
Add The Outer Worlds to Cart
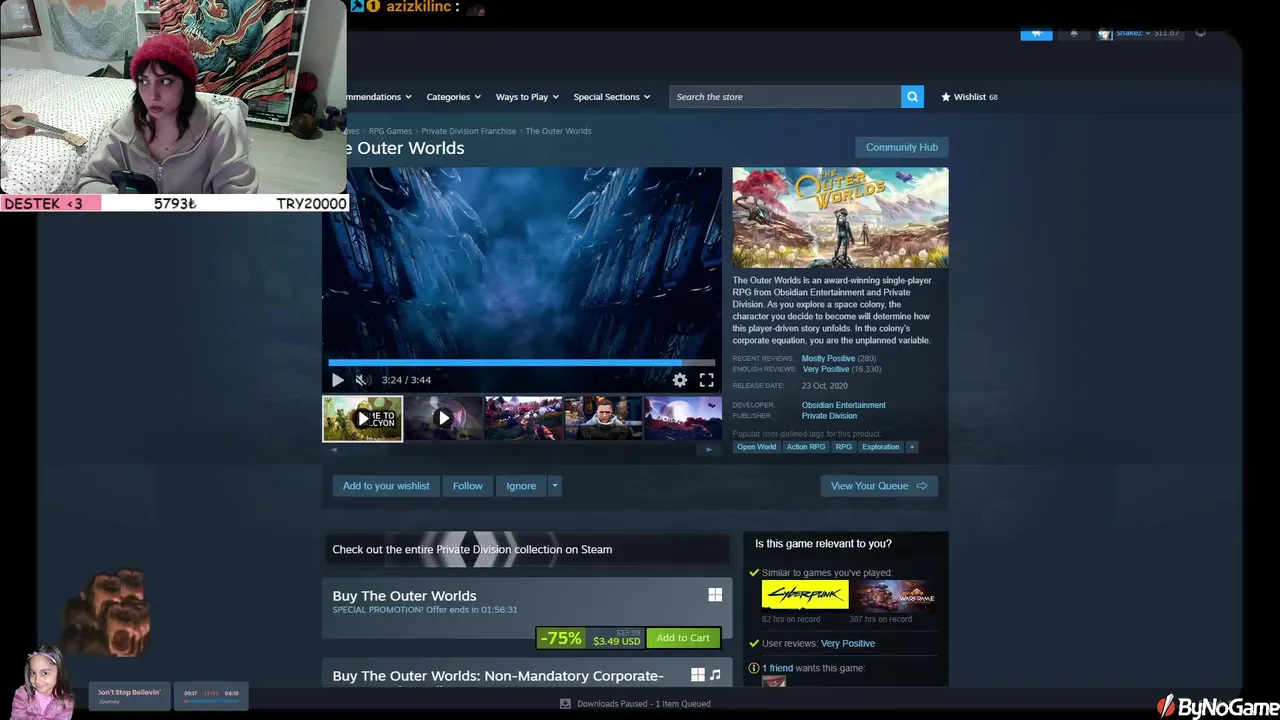tap(683, 638)
